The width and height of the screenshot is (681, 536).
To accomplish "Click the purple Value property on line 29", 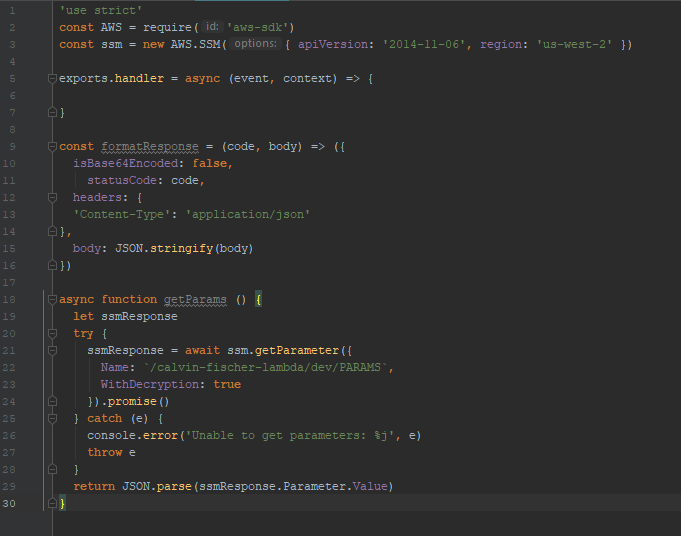I will pos(370,486).
